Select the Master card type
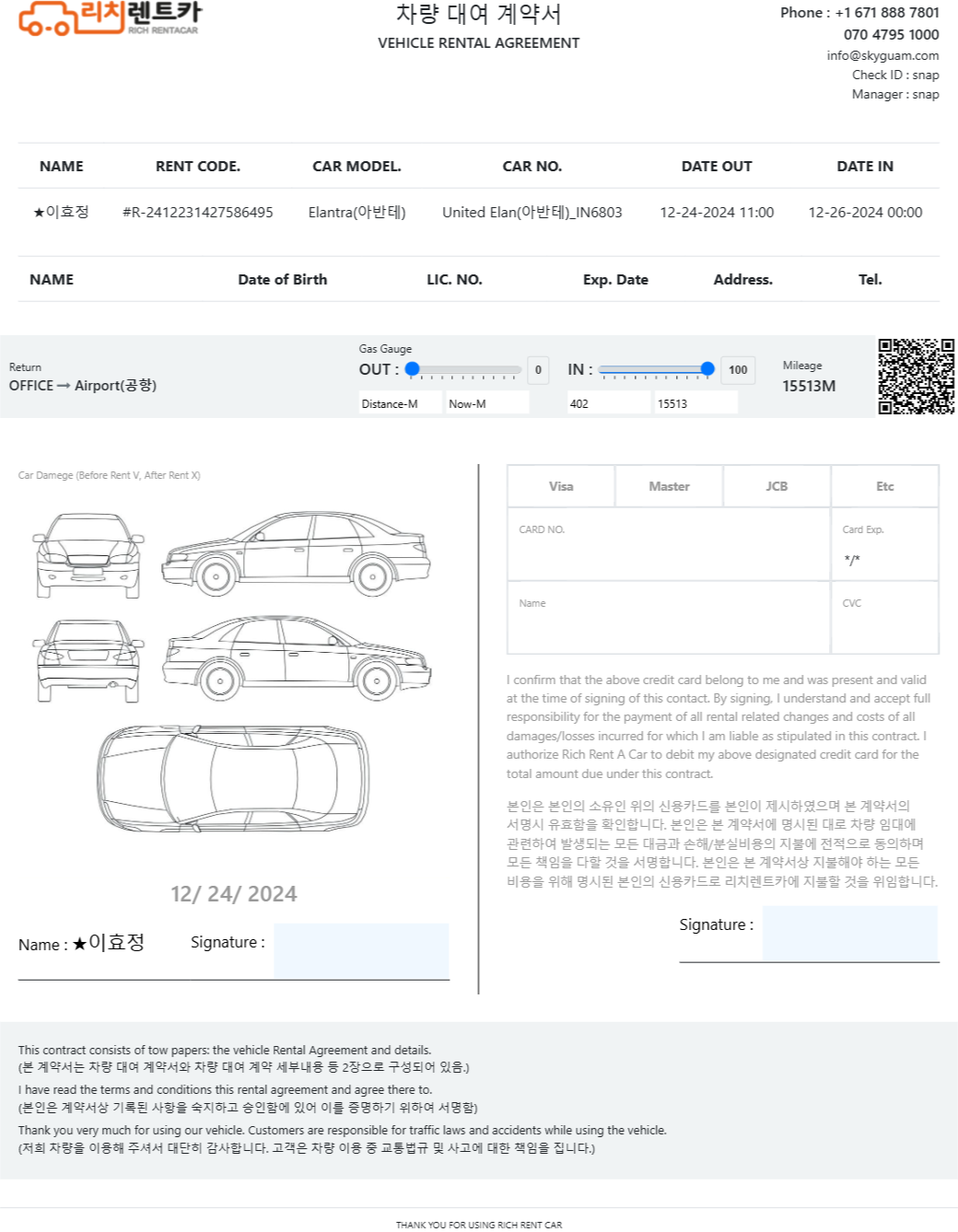The width and height of the screenshot is (958, 1232). point(669,486)
